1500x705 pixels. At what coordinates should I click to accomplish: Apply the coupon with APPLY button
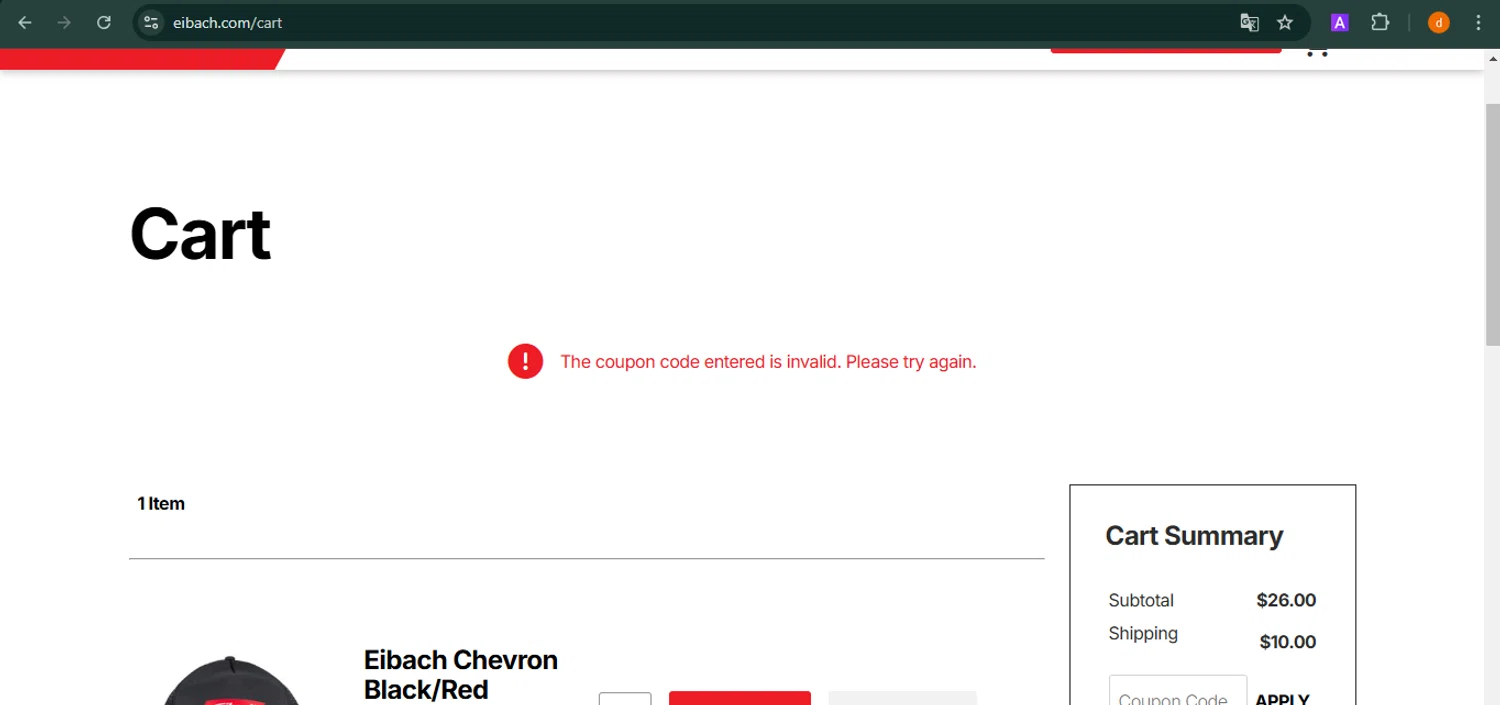pyautogui.click(x=1282, y=698)
